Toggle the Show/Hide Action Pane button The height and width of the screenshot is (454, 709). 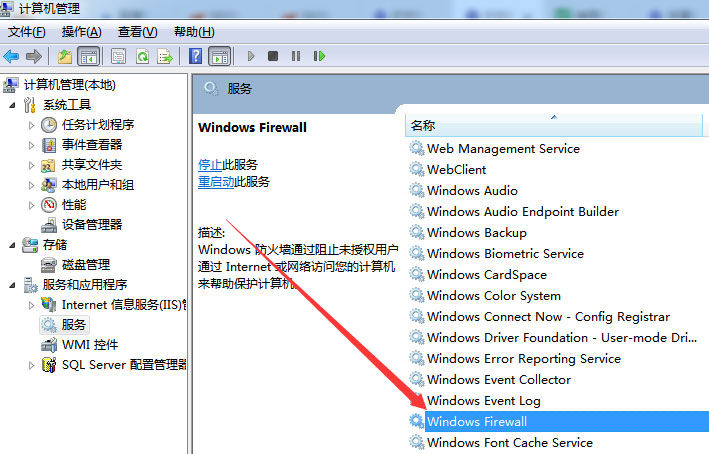click(x=219, y=56)
